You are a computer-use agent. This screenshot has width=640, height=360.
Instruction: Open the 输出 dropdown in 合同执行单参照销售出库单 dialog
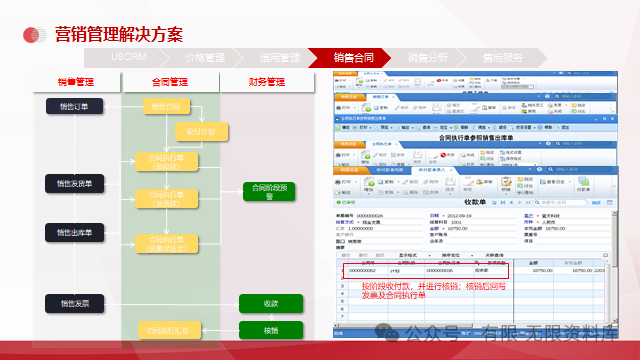(x=413, y=128)
